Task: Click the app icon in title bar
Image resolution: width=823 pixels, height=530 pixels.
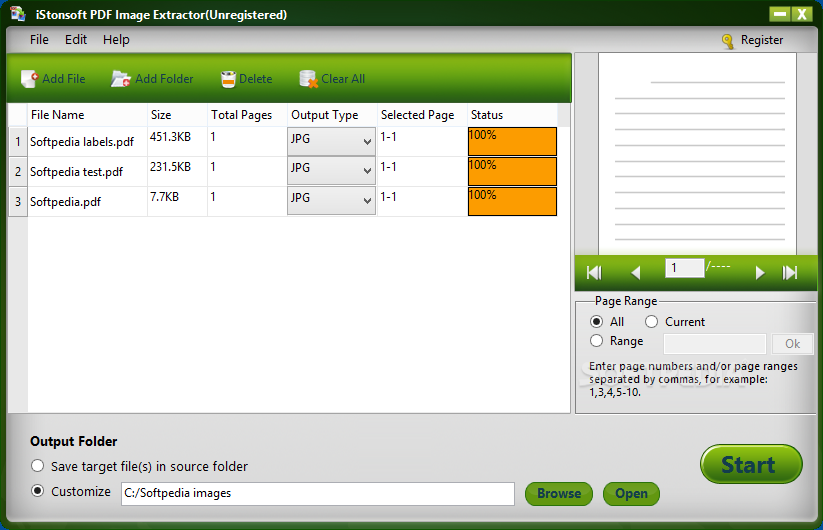Action: coord(17,14)
